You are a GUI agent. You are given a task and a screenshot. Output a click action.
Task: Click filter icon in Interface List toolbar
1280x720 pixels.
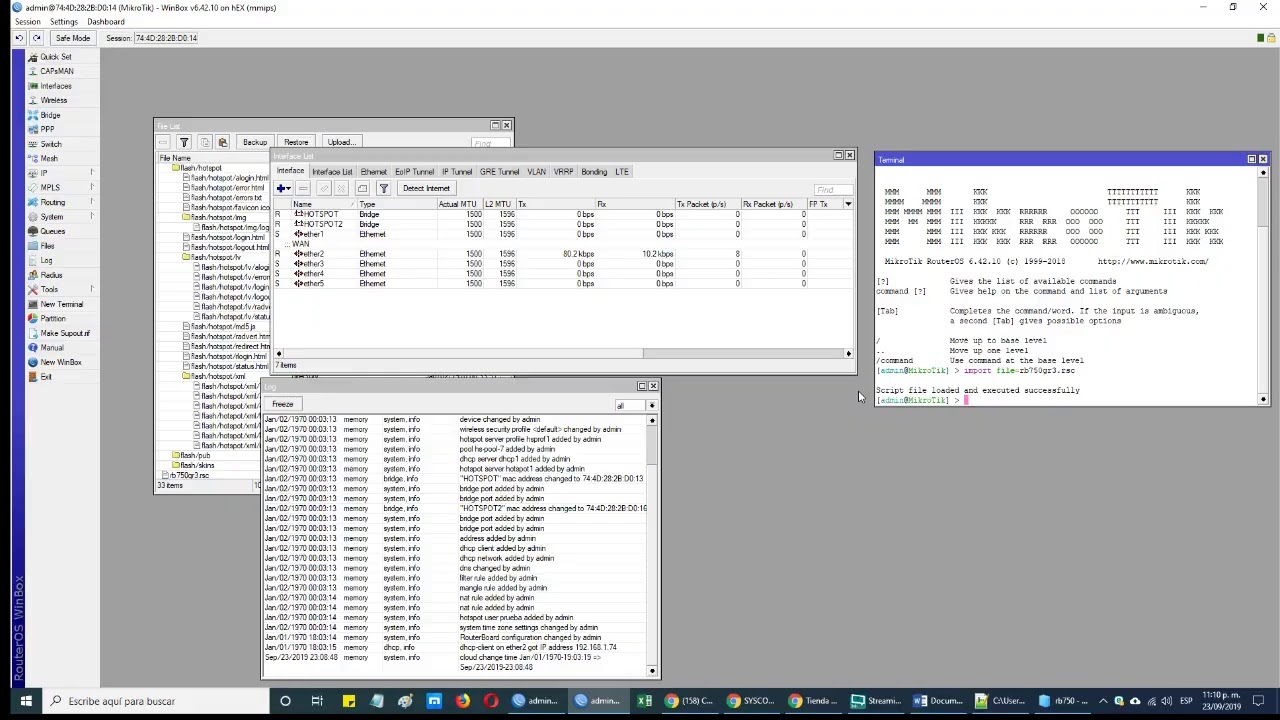(383, 188)
